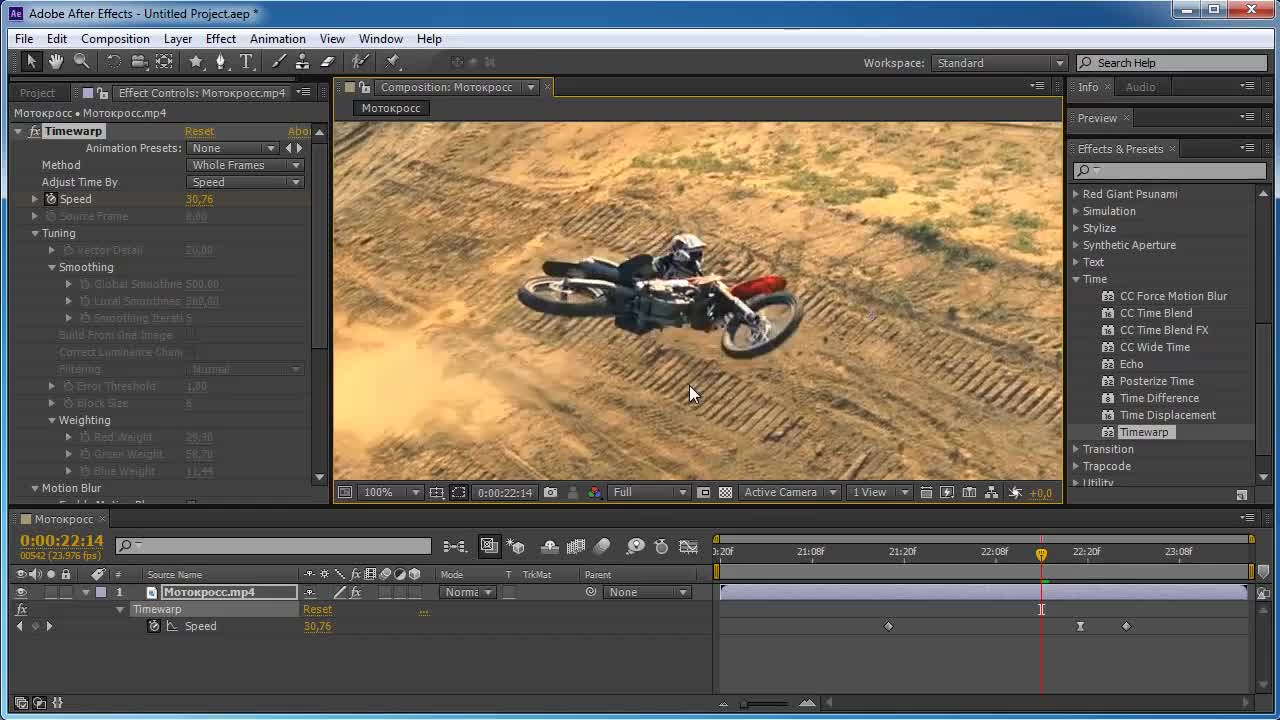Image resolution: width=1280 pixels, height=720 pixels.
Task: Collapse the Time effects category
Action: 1076,279
